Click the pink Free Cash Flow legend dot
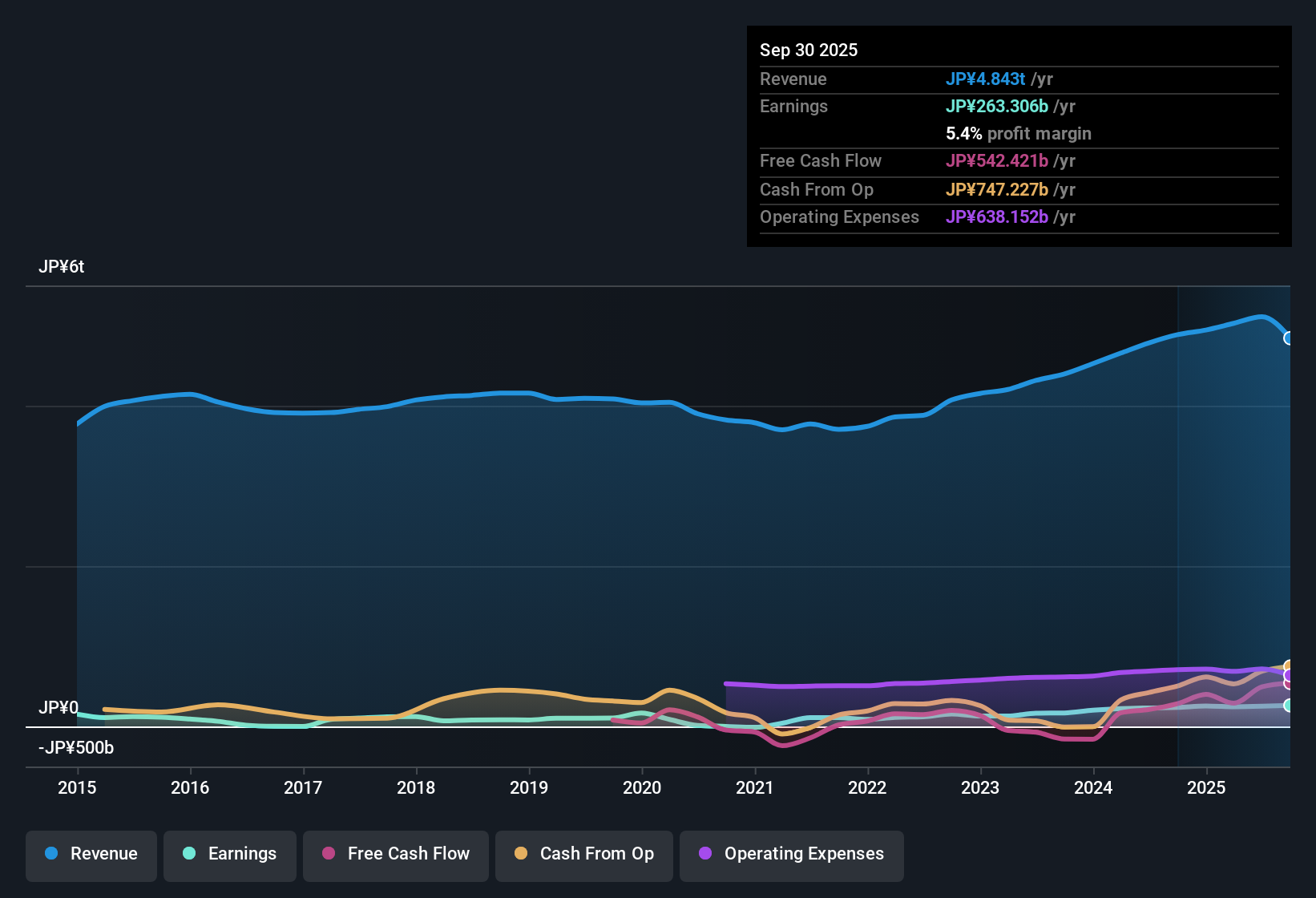Image resolution: width=1316 pixels, height=898 pixels. [328, 854]
